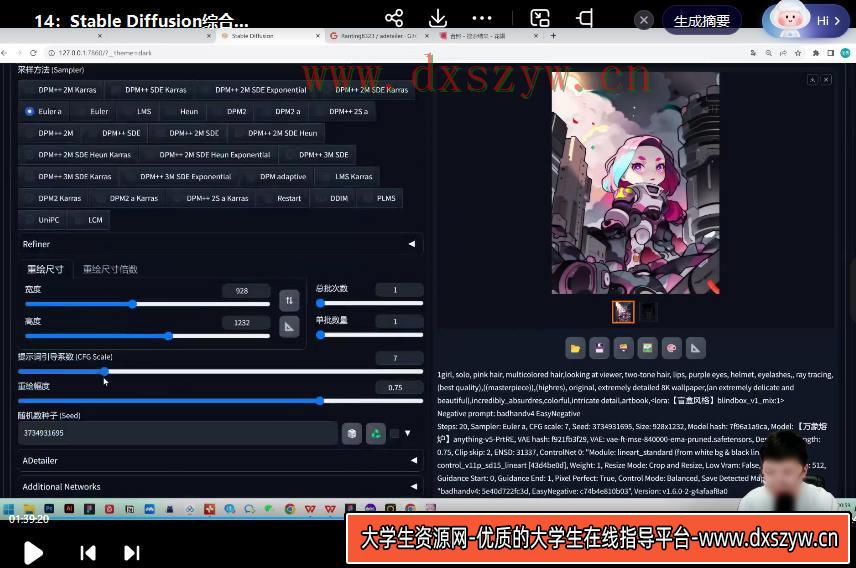Send image to img2img tab icon
Viewport: 856px width, 568px height.
click(647, 348)
